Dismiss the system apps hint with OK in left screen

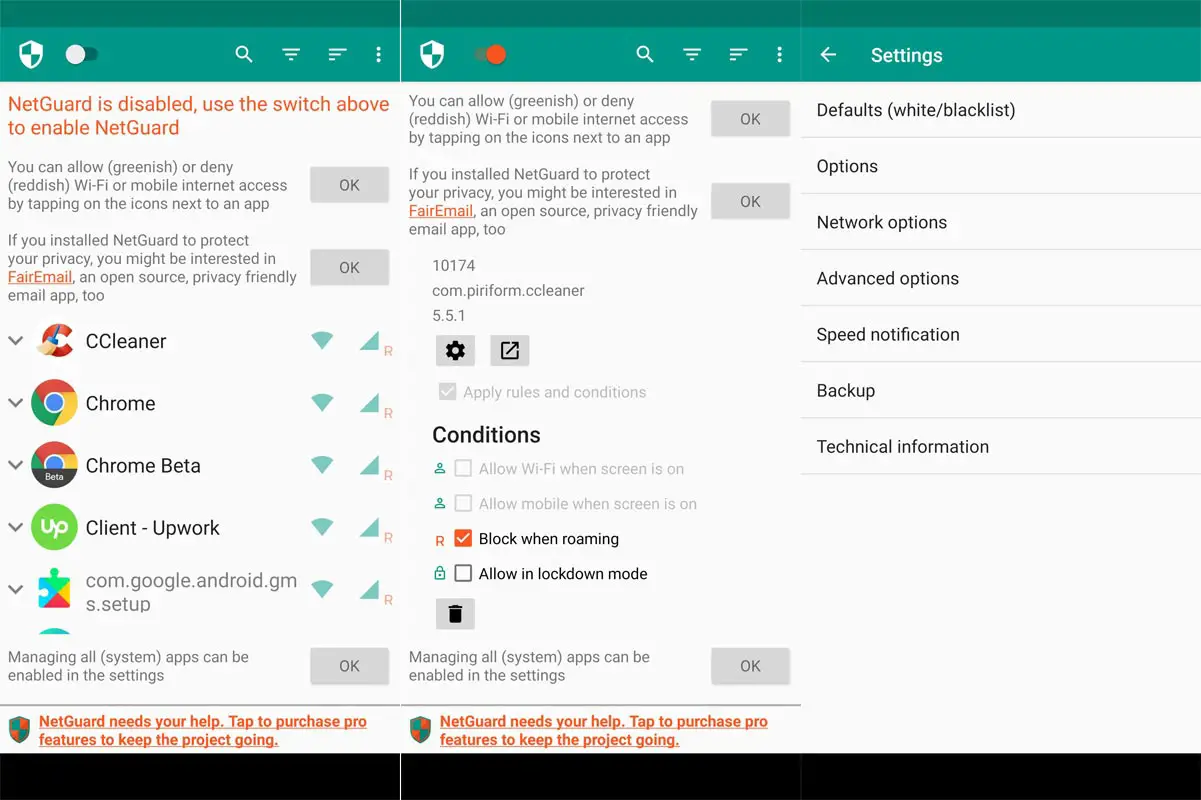click(349, 666)
